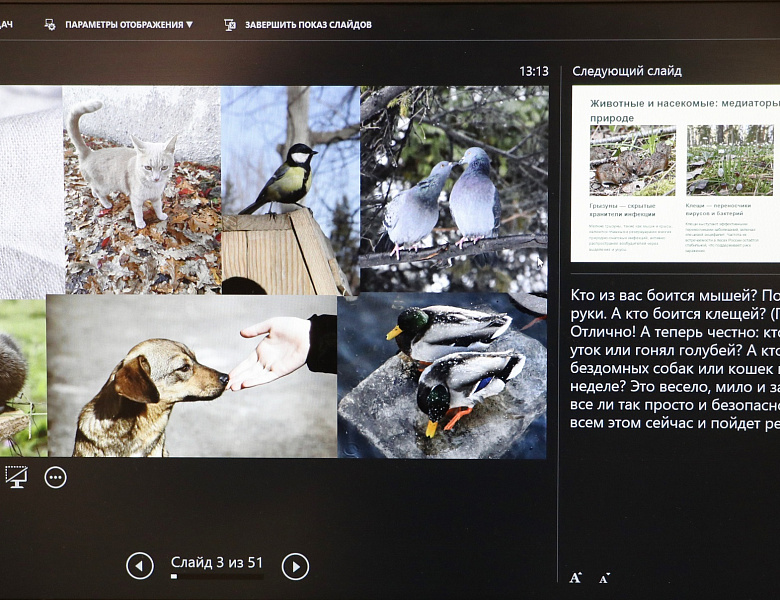Increase the notes font size

576,578
